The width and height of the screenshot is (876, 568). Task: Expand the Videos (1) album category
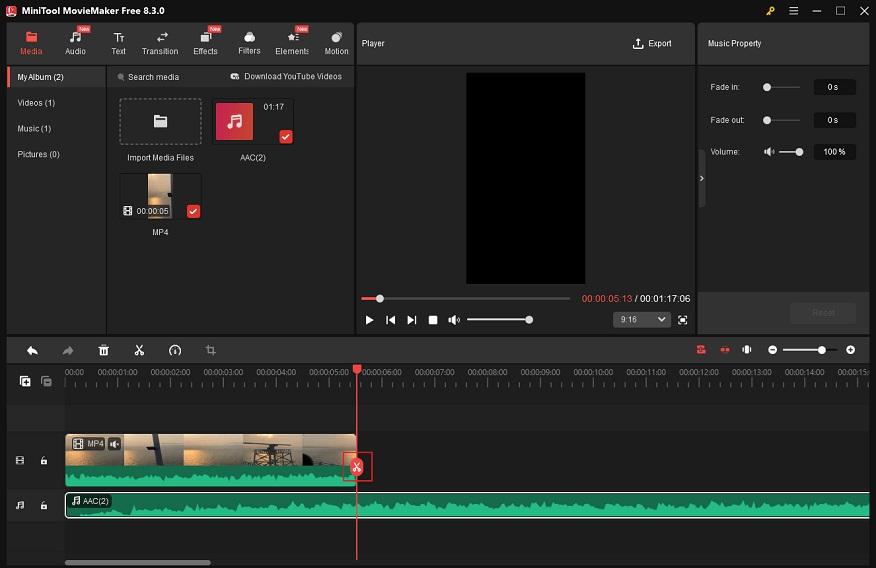36,103
